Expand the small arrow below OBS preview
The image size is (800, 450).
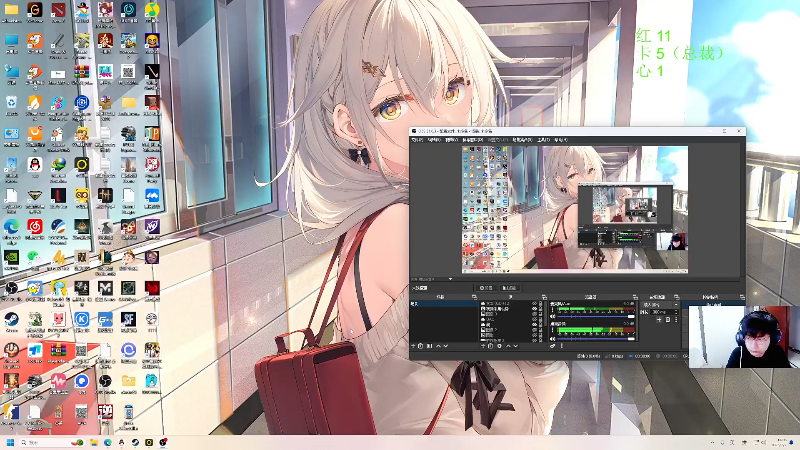[450, 279]
